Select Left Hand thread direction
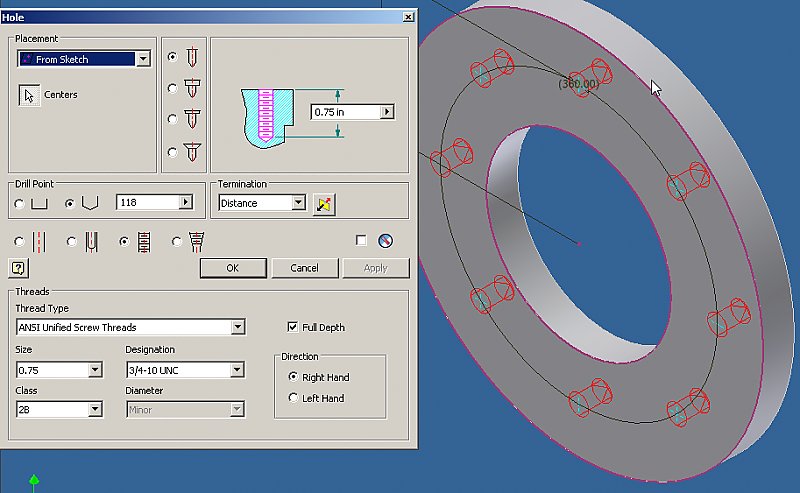The height and width of the screenshot is (493, 800). [x=293, y=398]
